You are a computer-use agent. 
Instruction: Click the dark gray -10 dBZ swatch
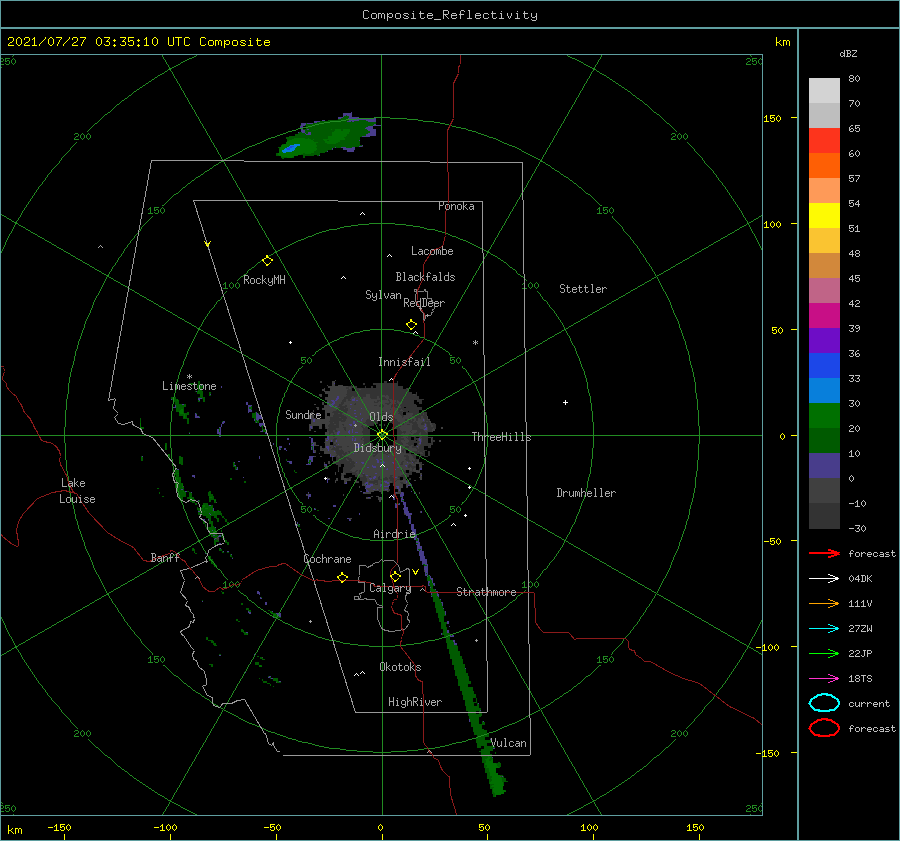[x=824, y=516]
